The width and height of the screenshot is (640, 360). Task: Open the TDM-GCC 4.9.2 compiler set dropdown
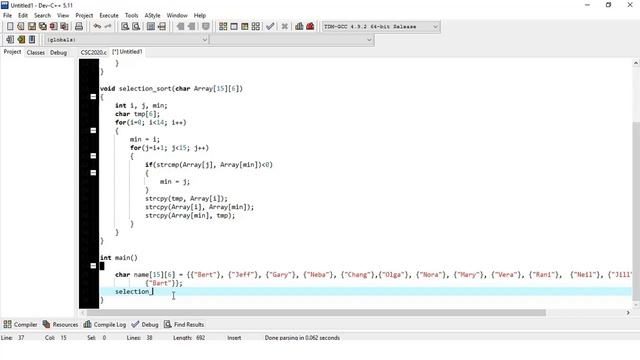[x=381, y=27]
